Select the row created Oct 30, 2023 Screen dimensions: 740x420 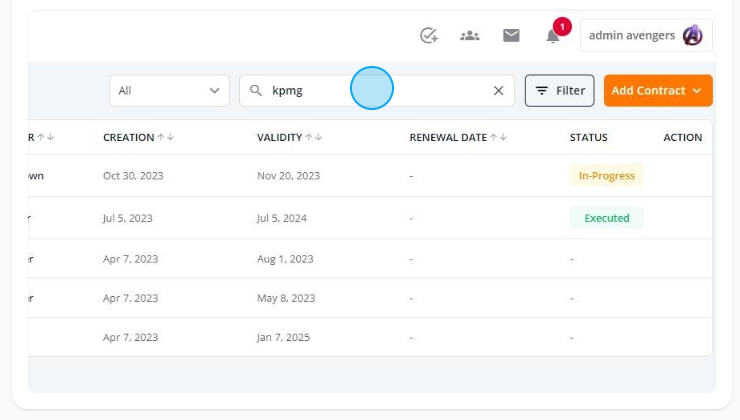click(x=370, y=176)
